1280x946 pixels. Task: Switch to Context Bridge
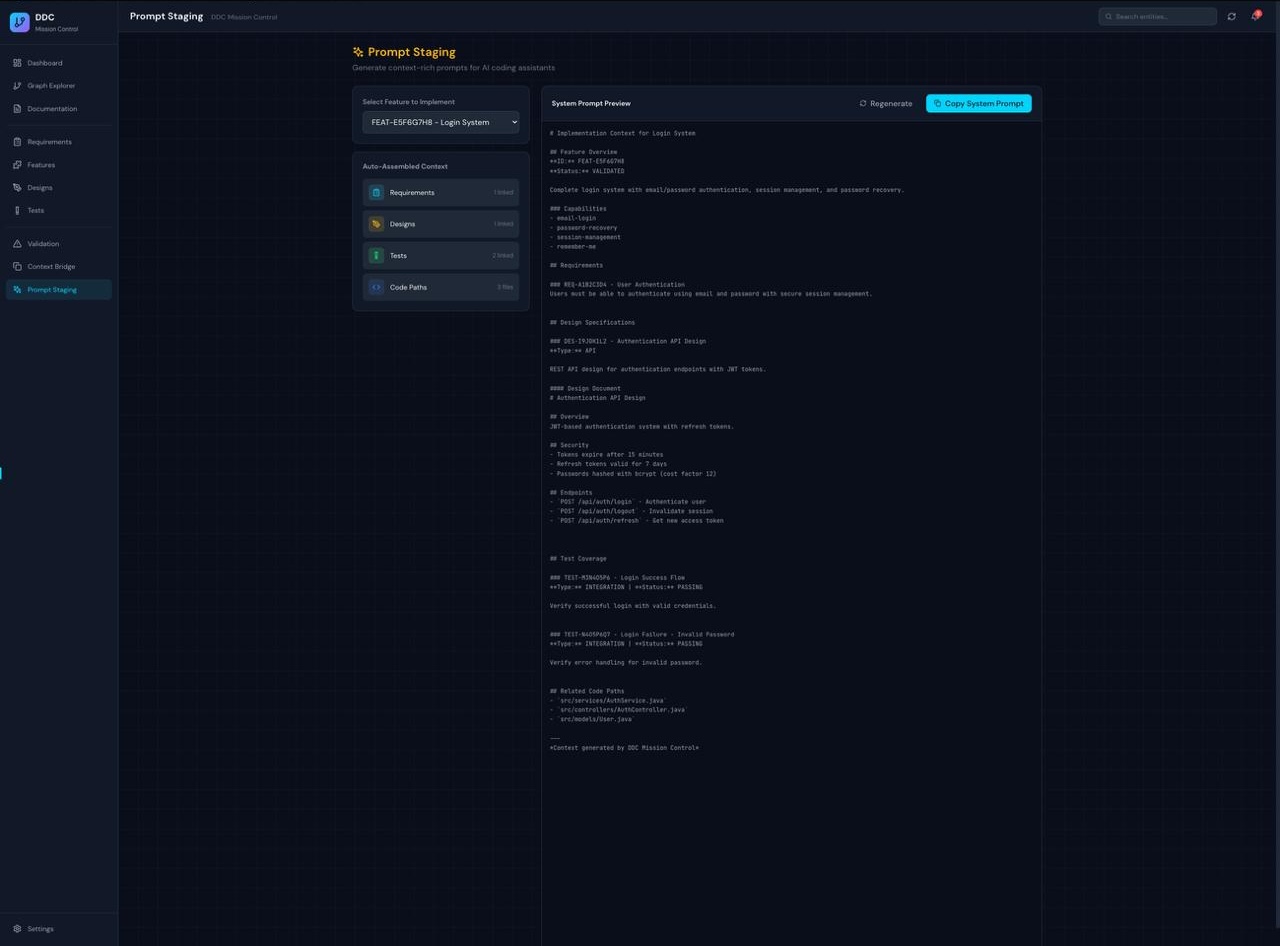pos(51,267)
